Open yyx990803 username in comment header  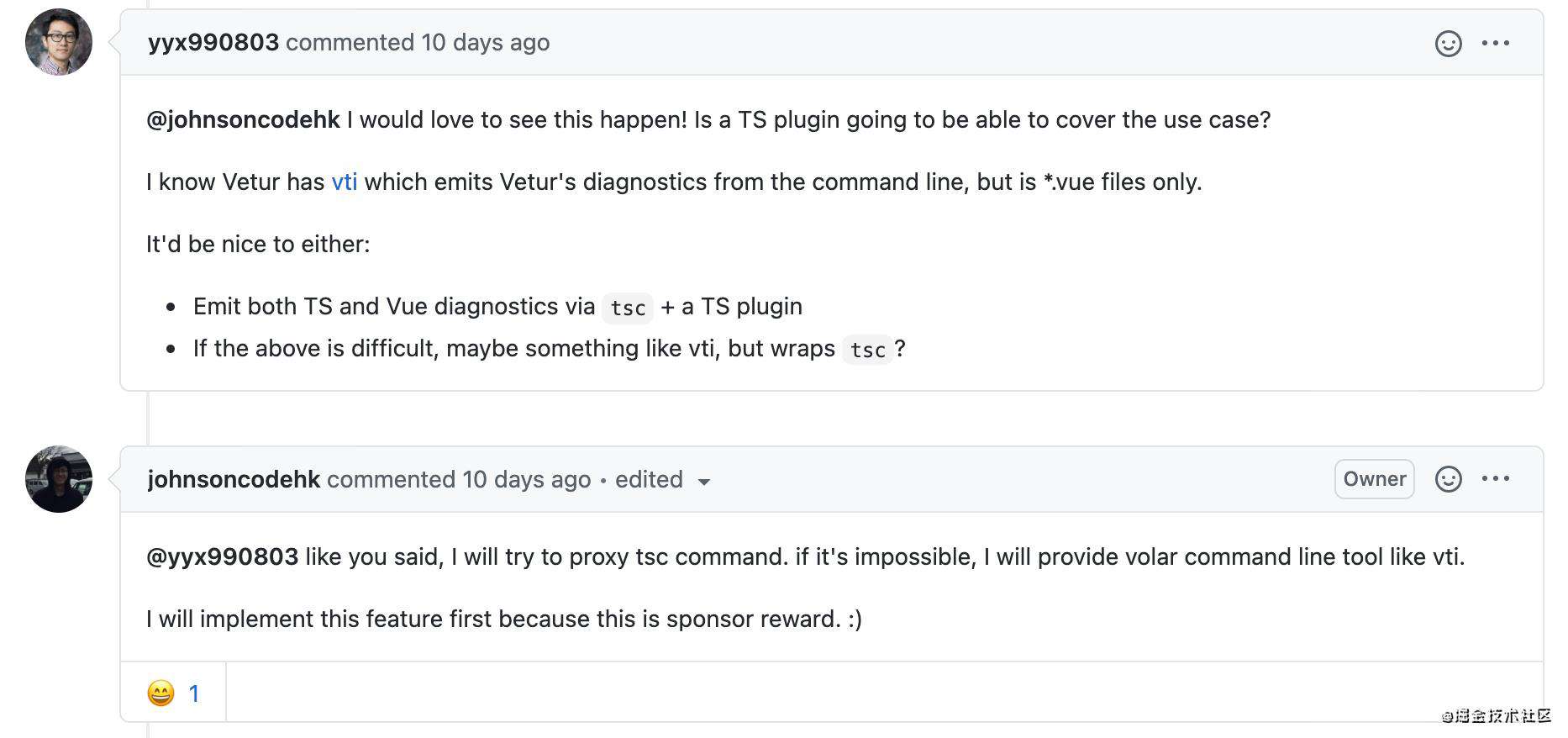click(x=213, y=42)
